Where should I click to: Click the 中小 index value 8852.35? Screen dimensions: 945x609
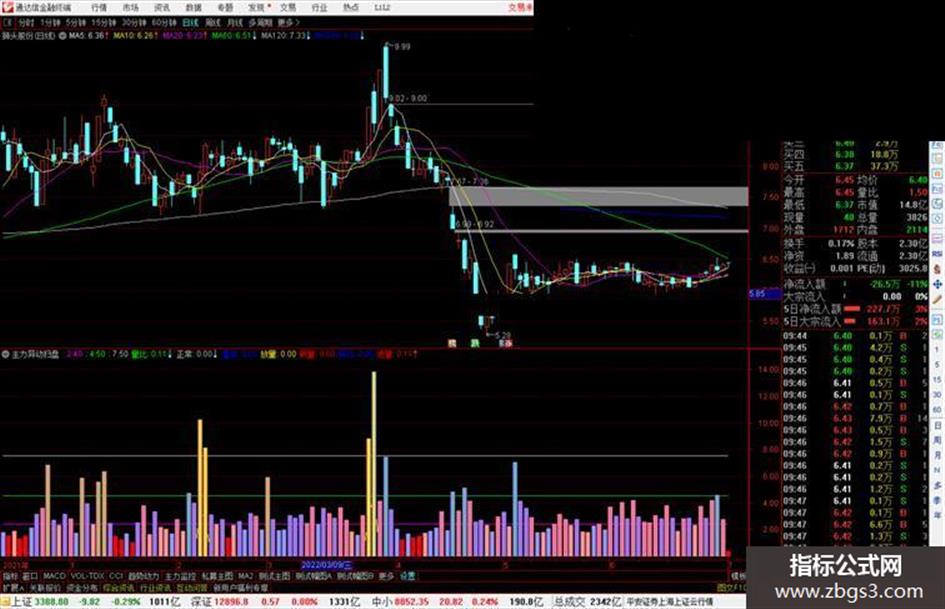click(411, 602)
